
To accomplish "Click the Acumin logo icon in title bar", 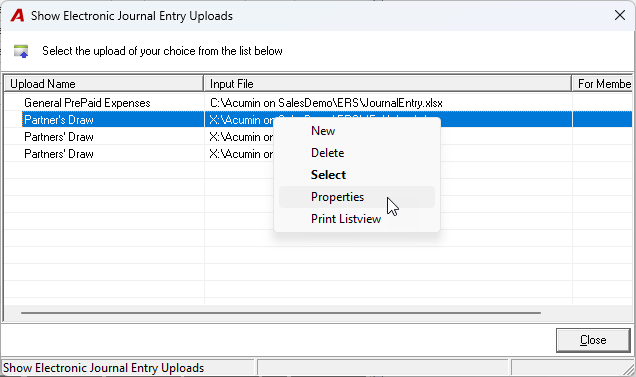I will (17, 16).
